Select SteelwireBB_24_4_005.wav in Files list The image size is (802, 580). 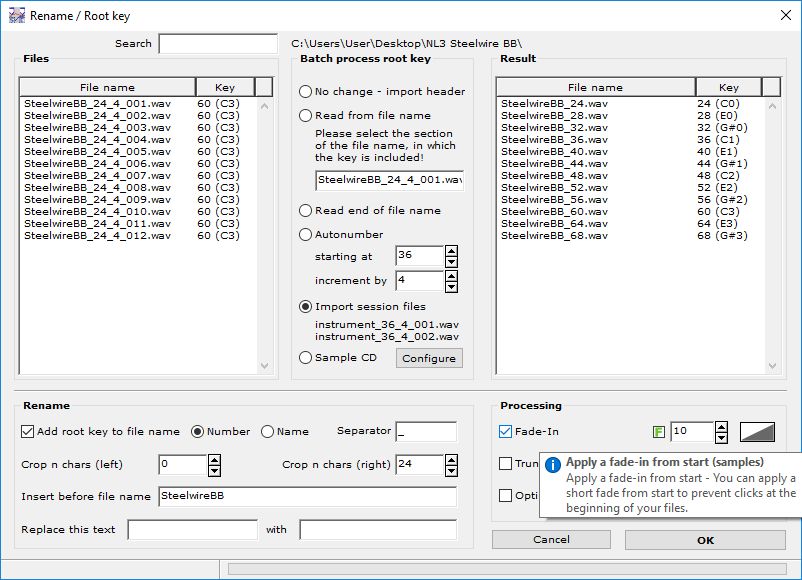point(97,152)
